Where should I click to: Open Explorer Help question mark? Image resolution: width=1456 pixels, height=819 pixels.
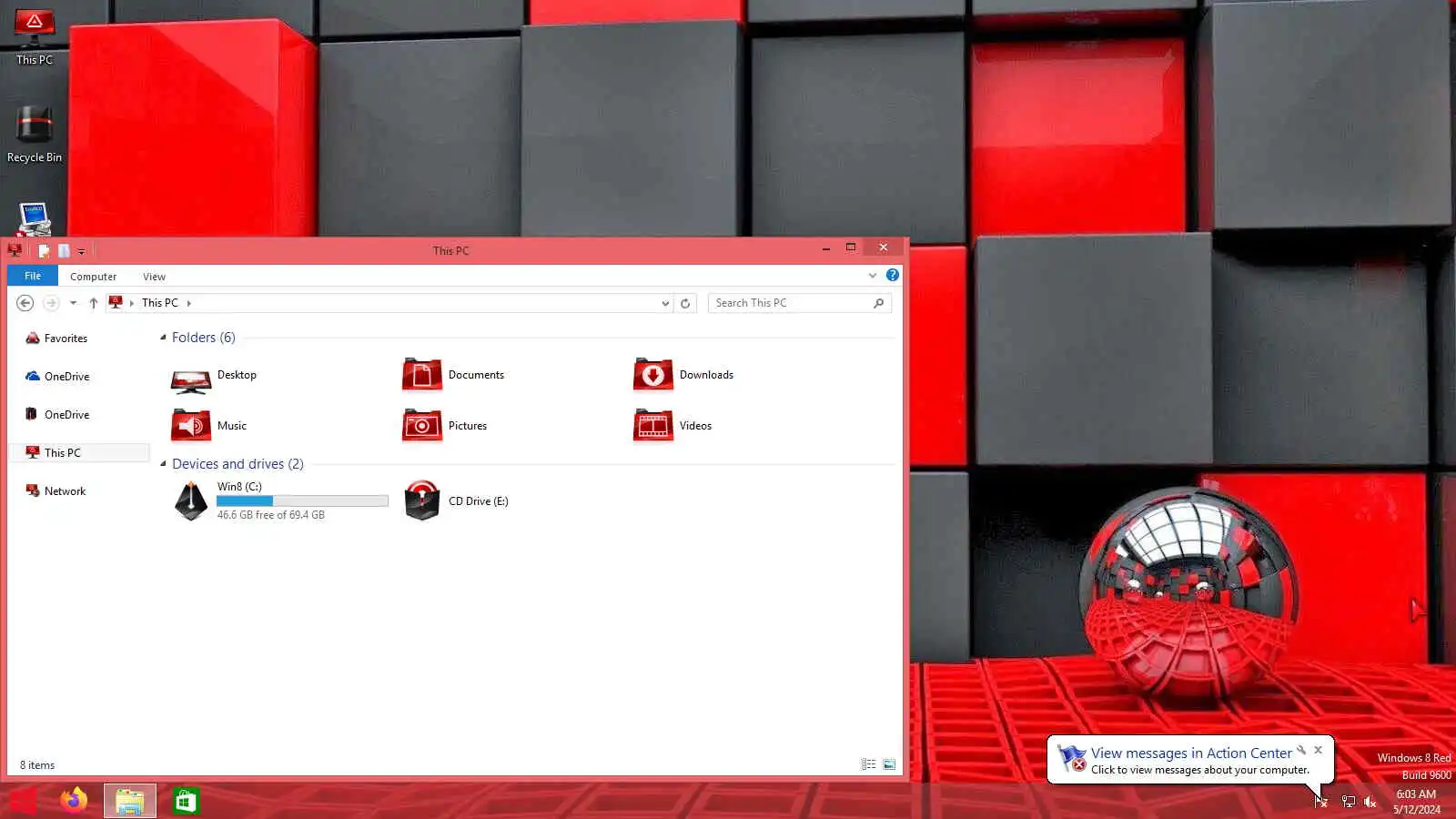pos(893,275)
